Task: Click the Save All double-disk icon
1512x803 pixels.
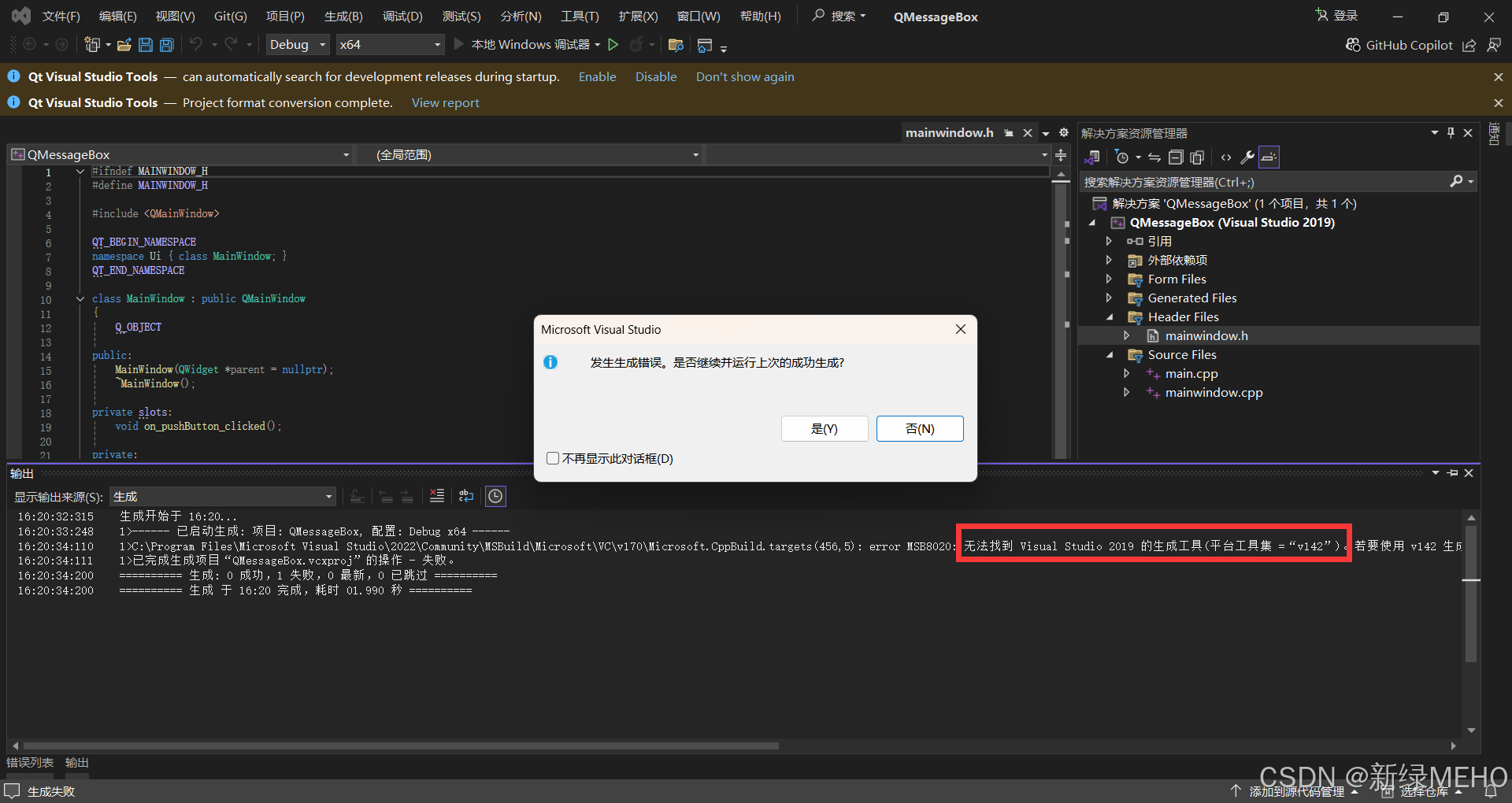Action: 167,45
